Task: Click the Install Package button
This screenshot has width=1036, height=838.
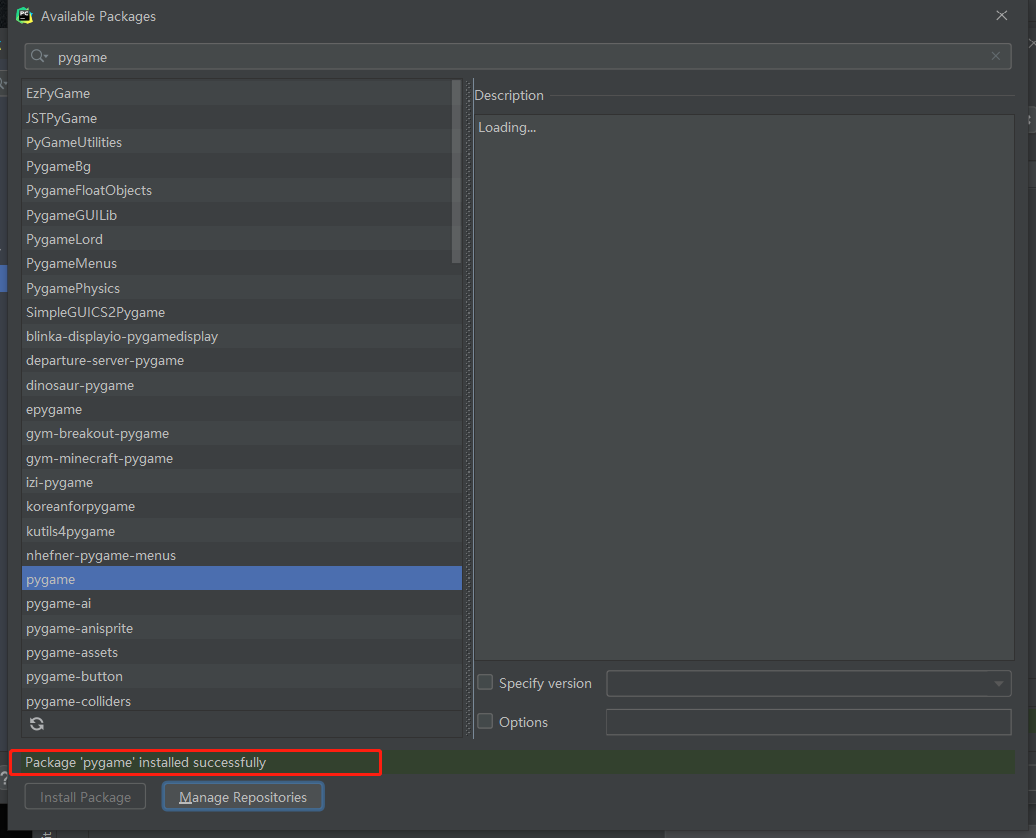Action: (x=85, y=797)
